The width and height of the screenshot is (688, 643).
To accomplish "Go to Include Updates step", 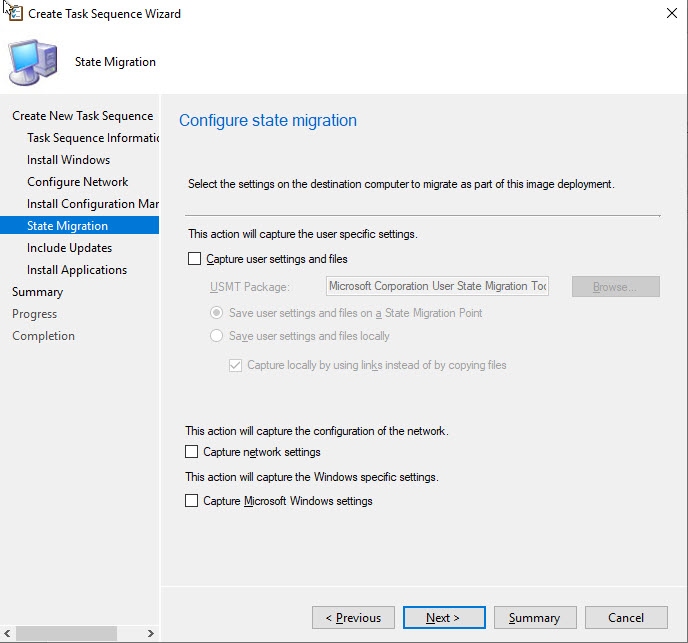I will (x=69, y=248).
